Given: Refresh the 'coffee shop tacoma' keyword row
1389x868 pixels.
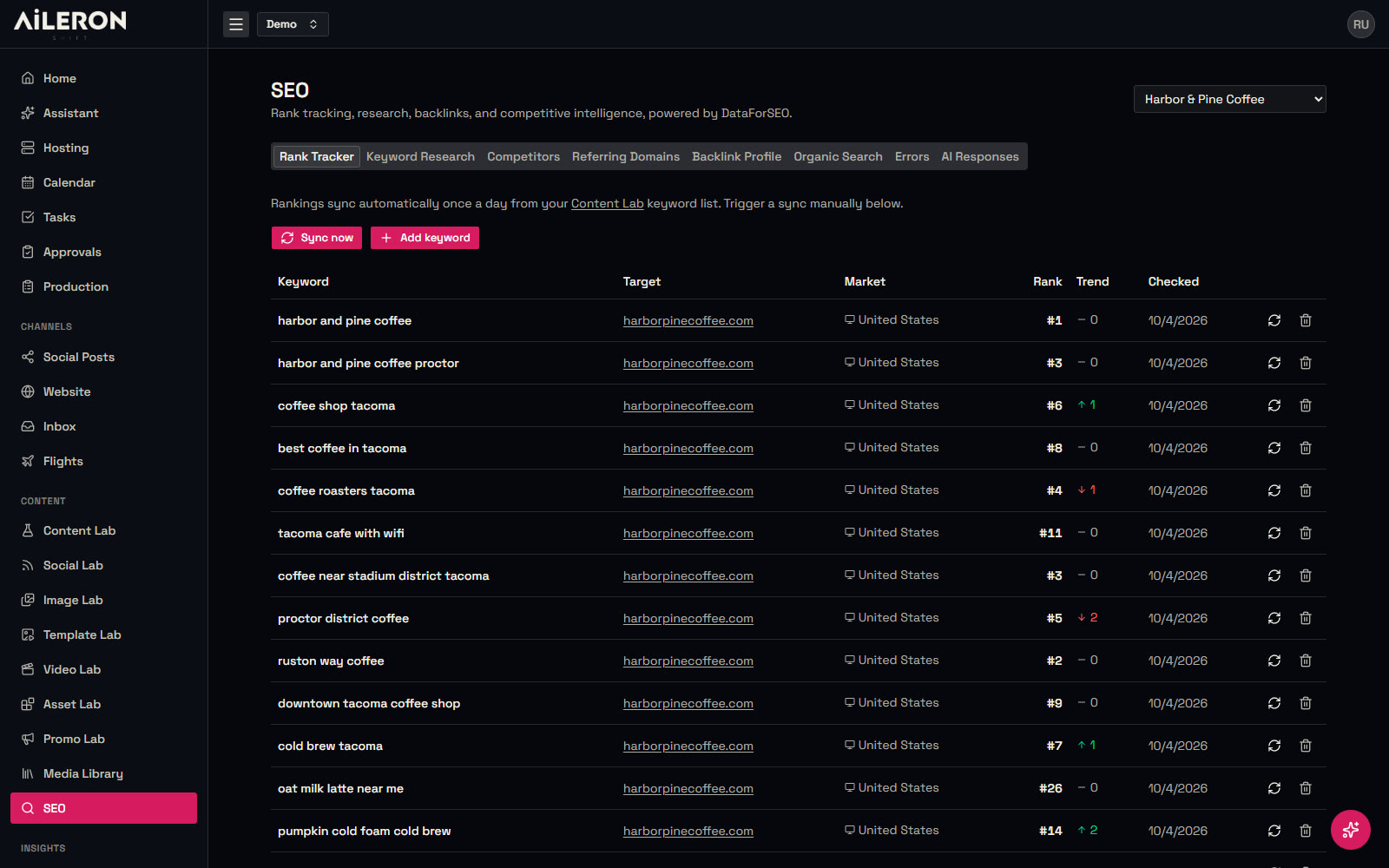Looking at the screenshot, I should tap(1274, 405).
